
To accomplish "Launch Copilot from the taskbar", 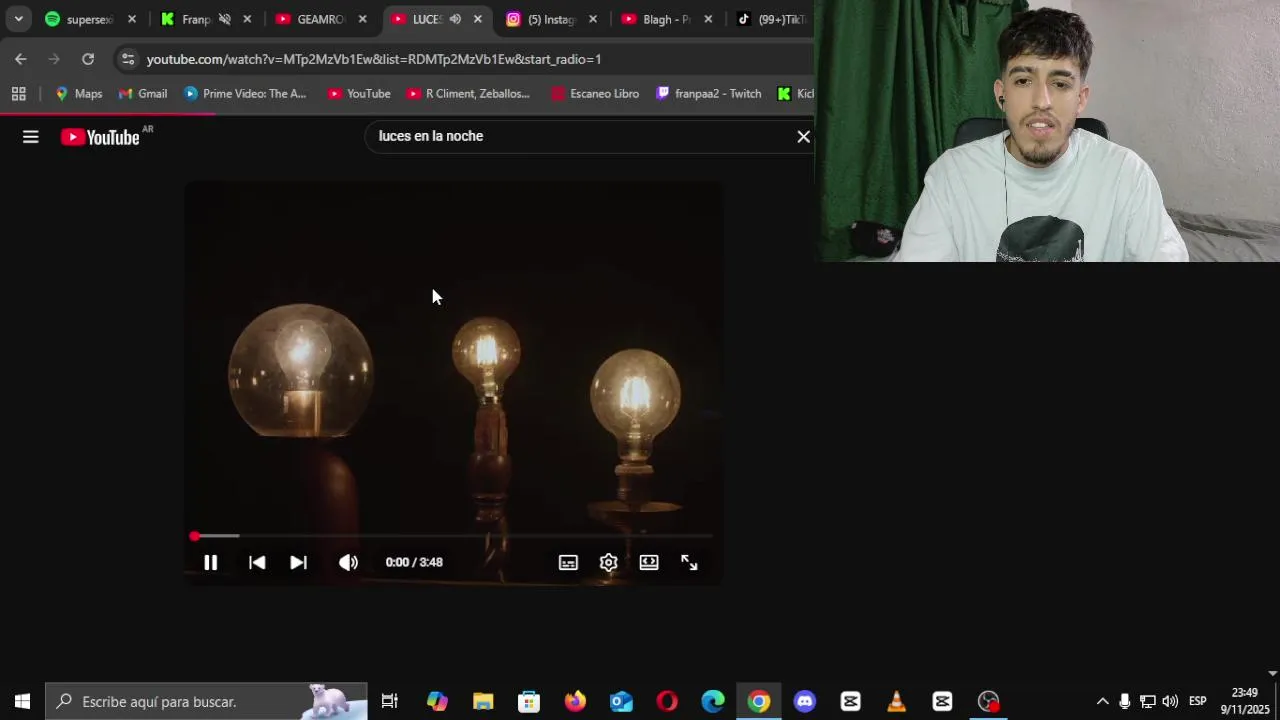I will click(x=437, y=701).
